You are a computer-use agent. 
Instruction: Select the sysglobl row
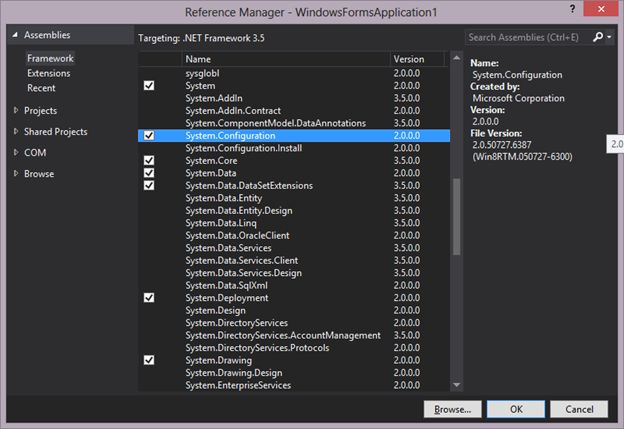(294, 73)
